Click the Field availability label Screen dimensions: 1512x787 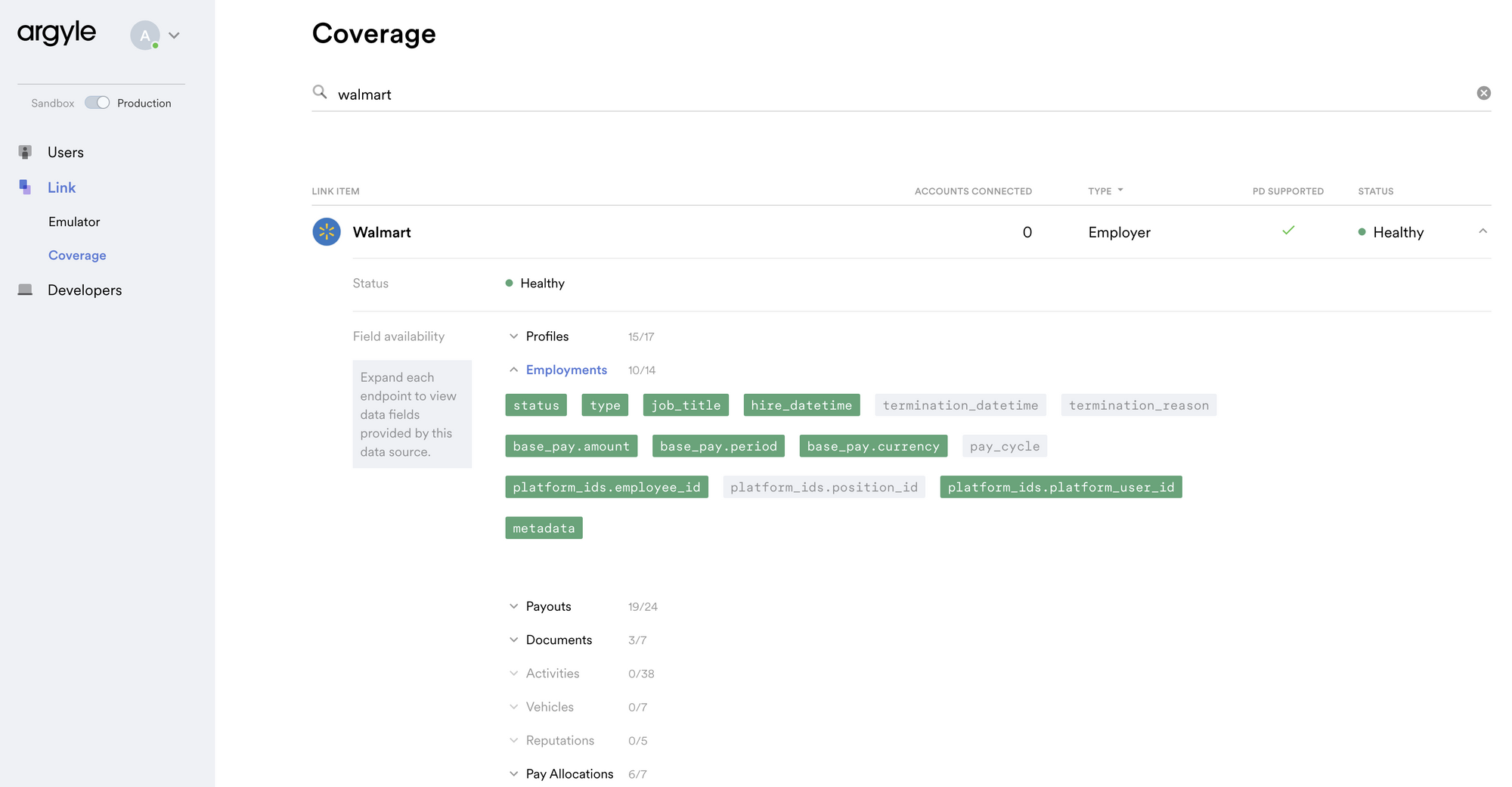398,336
